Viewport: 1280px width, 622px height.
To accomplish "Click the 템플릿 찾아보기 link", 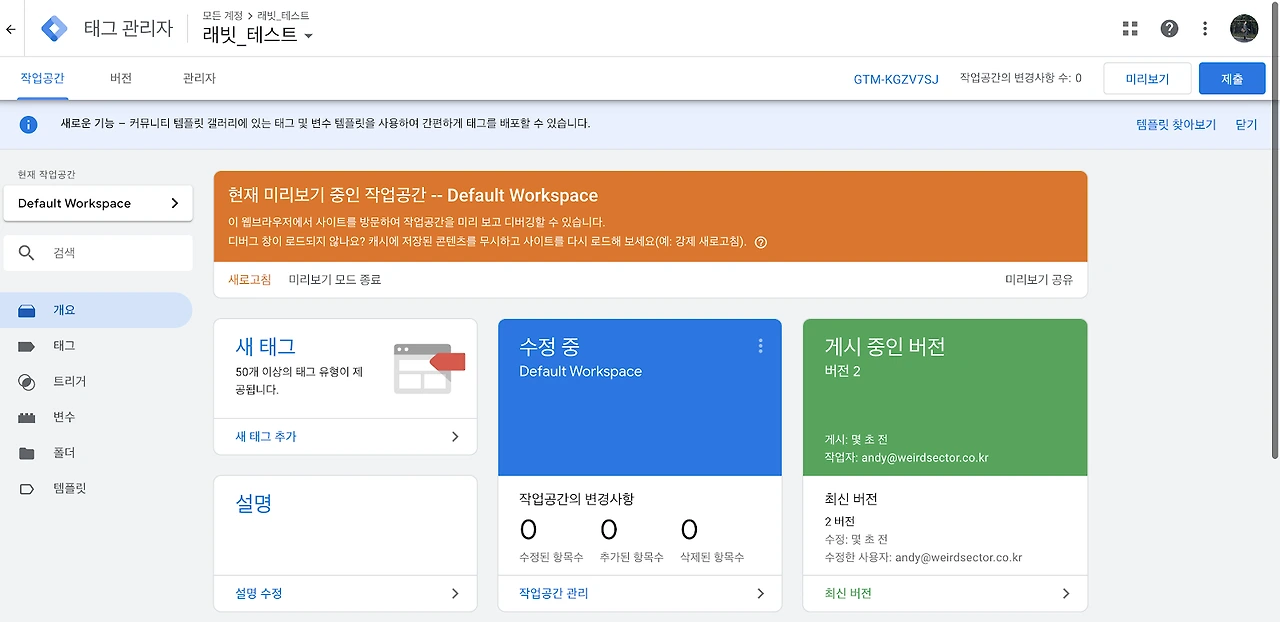I will coord(1176,125).
